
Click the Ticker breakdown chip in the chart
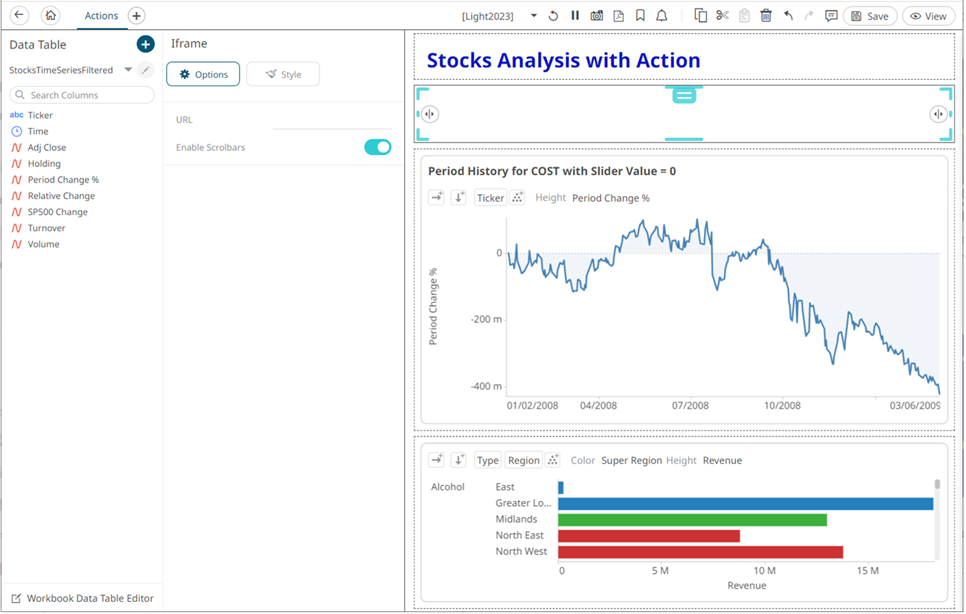click(490, 198)
